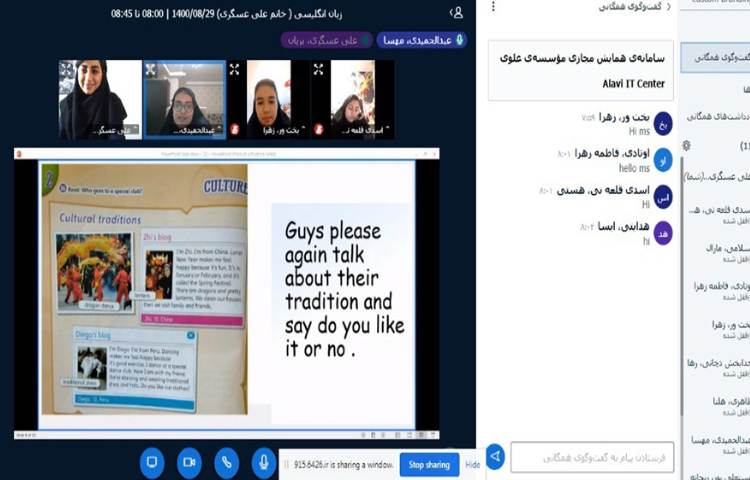This screenshot has height=480, width=750.
Task: Open the shared notes item in sidebar
Action: click(x=717, y=116)
